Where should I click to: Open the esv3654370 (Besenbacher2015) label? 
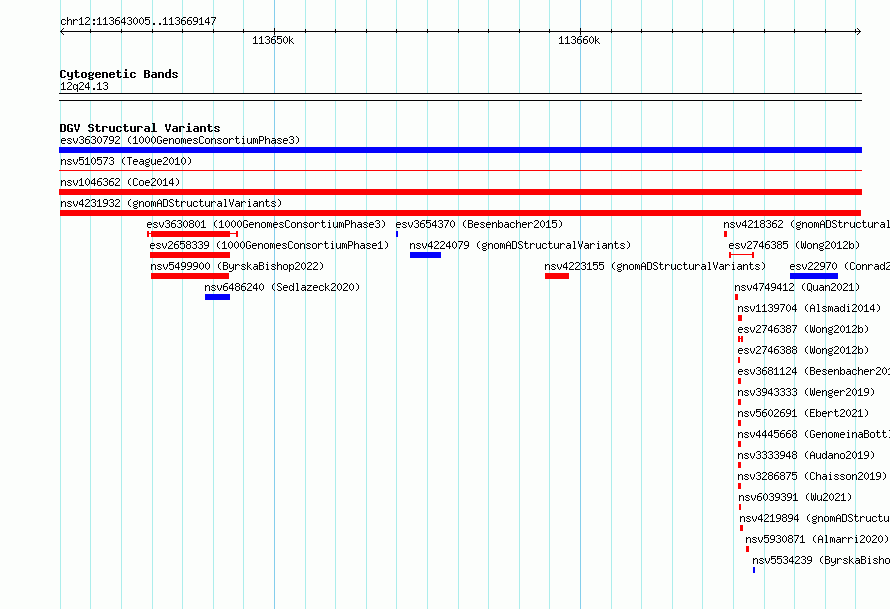coord(480,224)
